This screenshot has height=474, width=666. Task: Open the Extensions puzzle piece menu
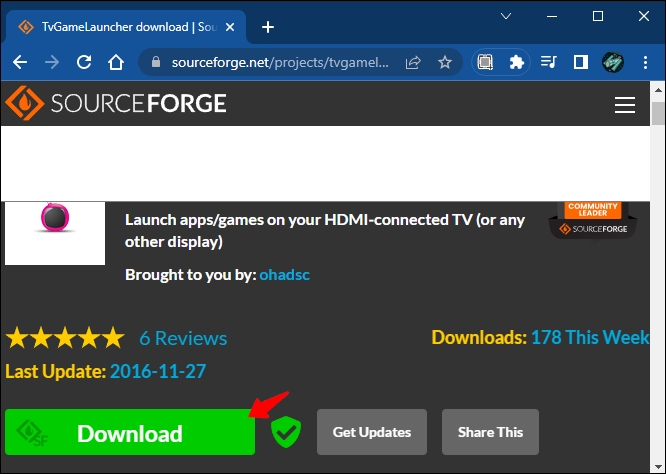[516, 62]
